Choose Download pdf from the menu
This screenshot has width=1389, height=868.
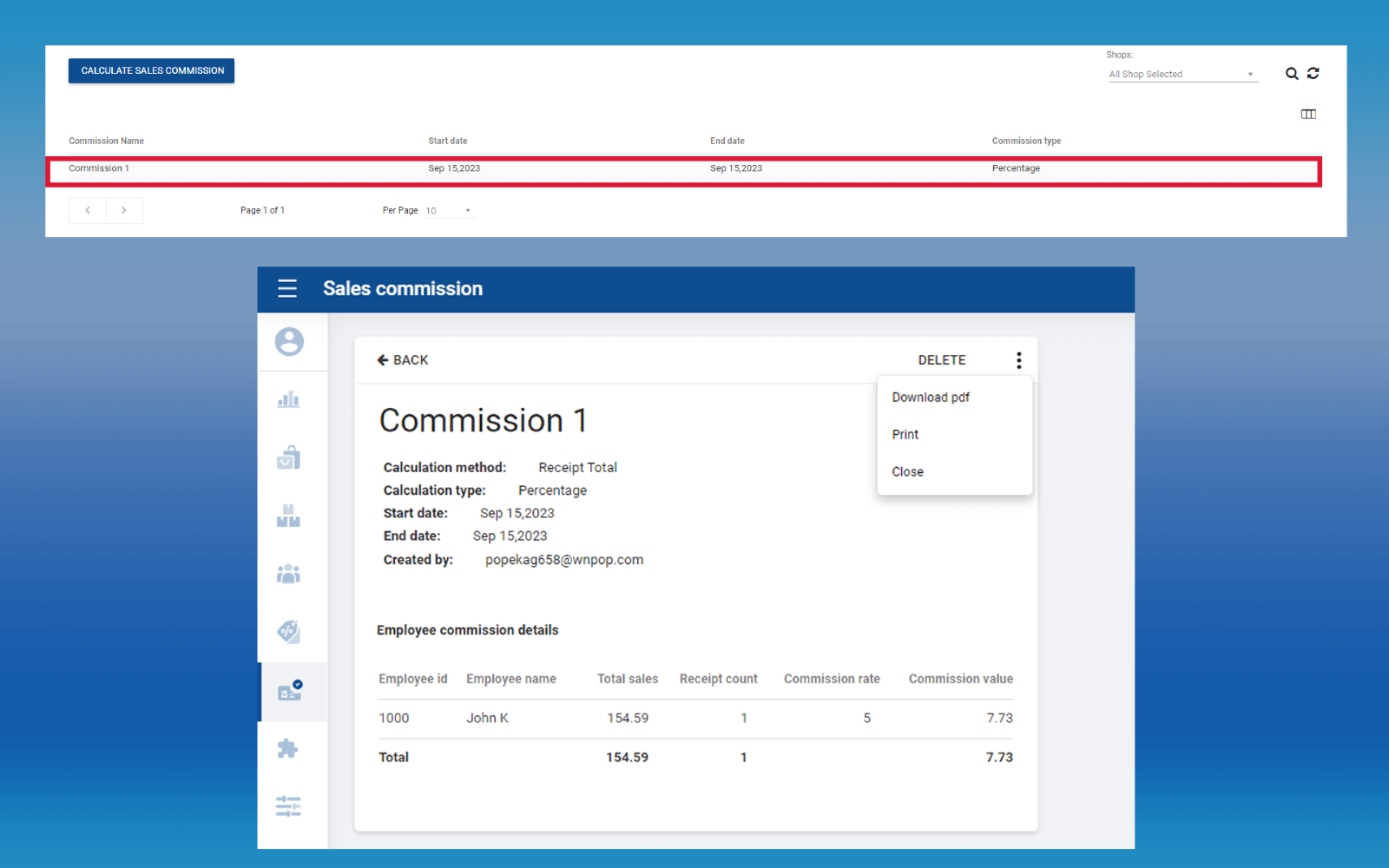(931, 398)
